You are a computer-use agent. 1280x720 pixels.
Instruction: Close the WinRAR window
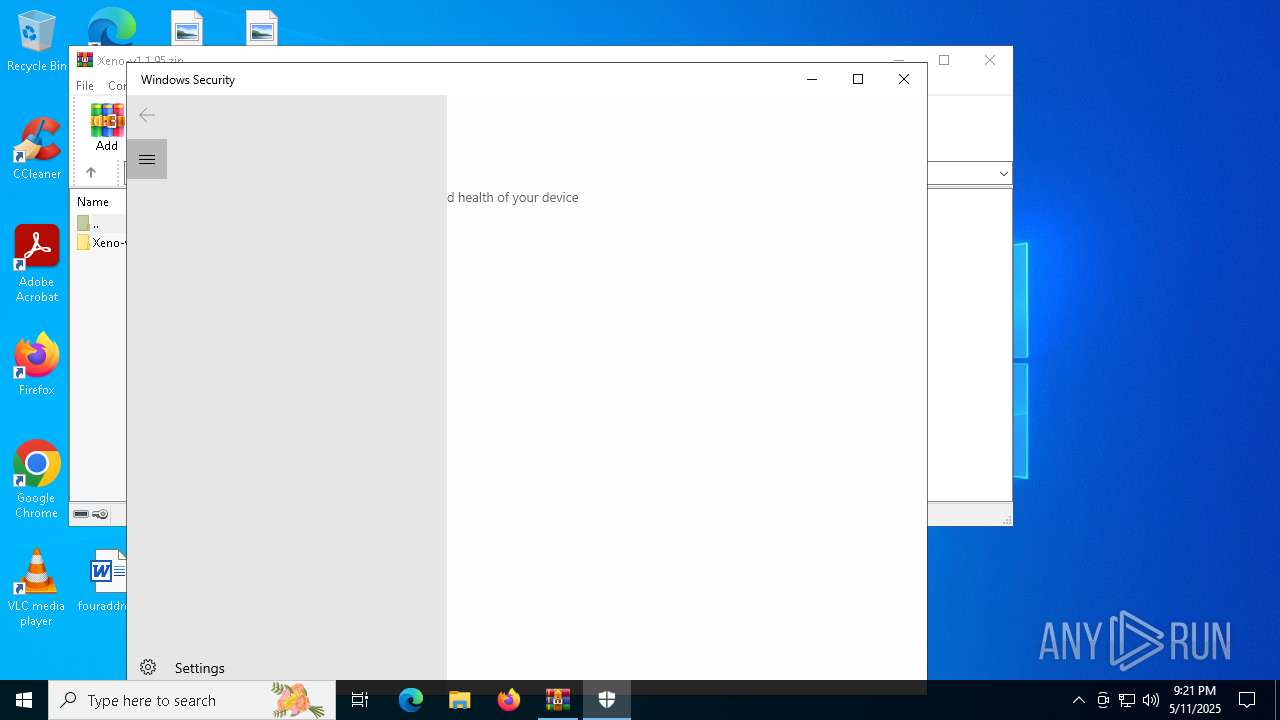coord(990,60)
